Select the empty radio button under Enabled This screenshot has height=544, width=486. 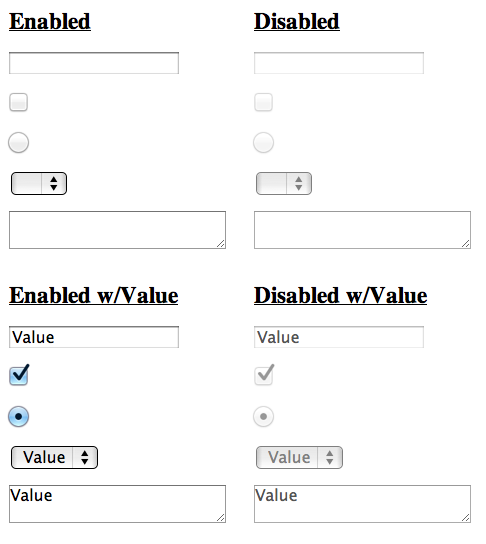coord(18,142)
